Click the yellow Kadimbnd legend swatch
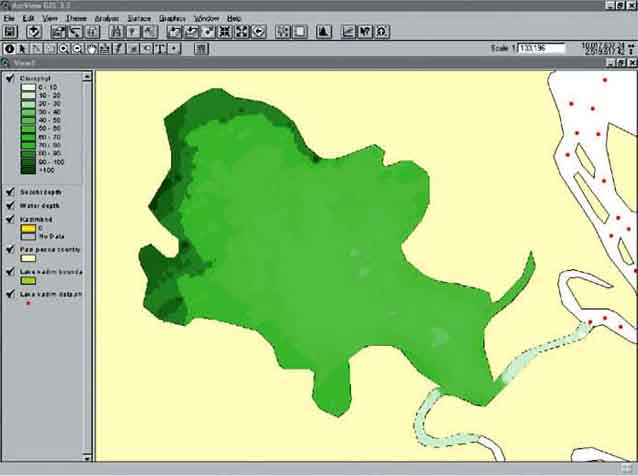 28,227
